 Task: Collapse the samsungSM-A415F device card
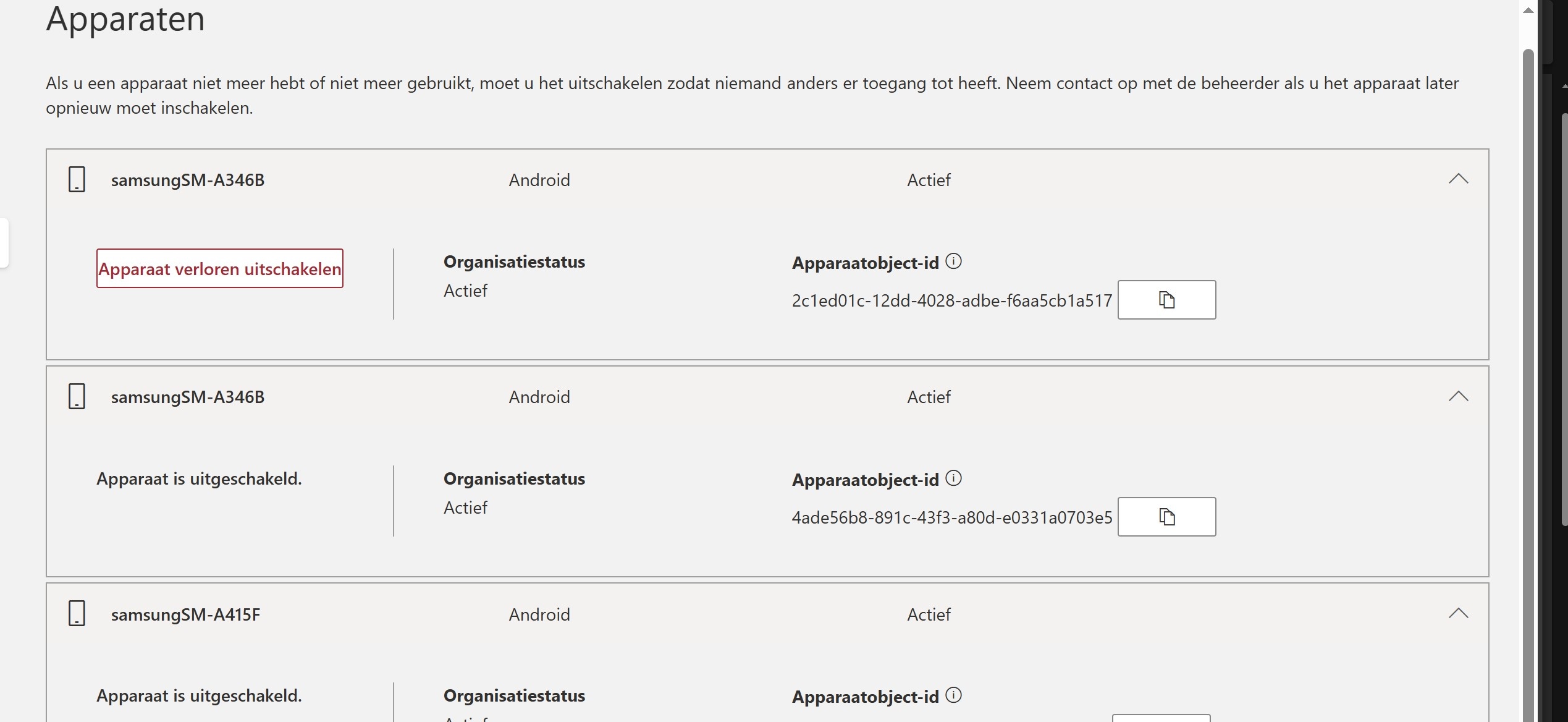pyautogui.click(x=1459, y=613)
